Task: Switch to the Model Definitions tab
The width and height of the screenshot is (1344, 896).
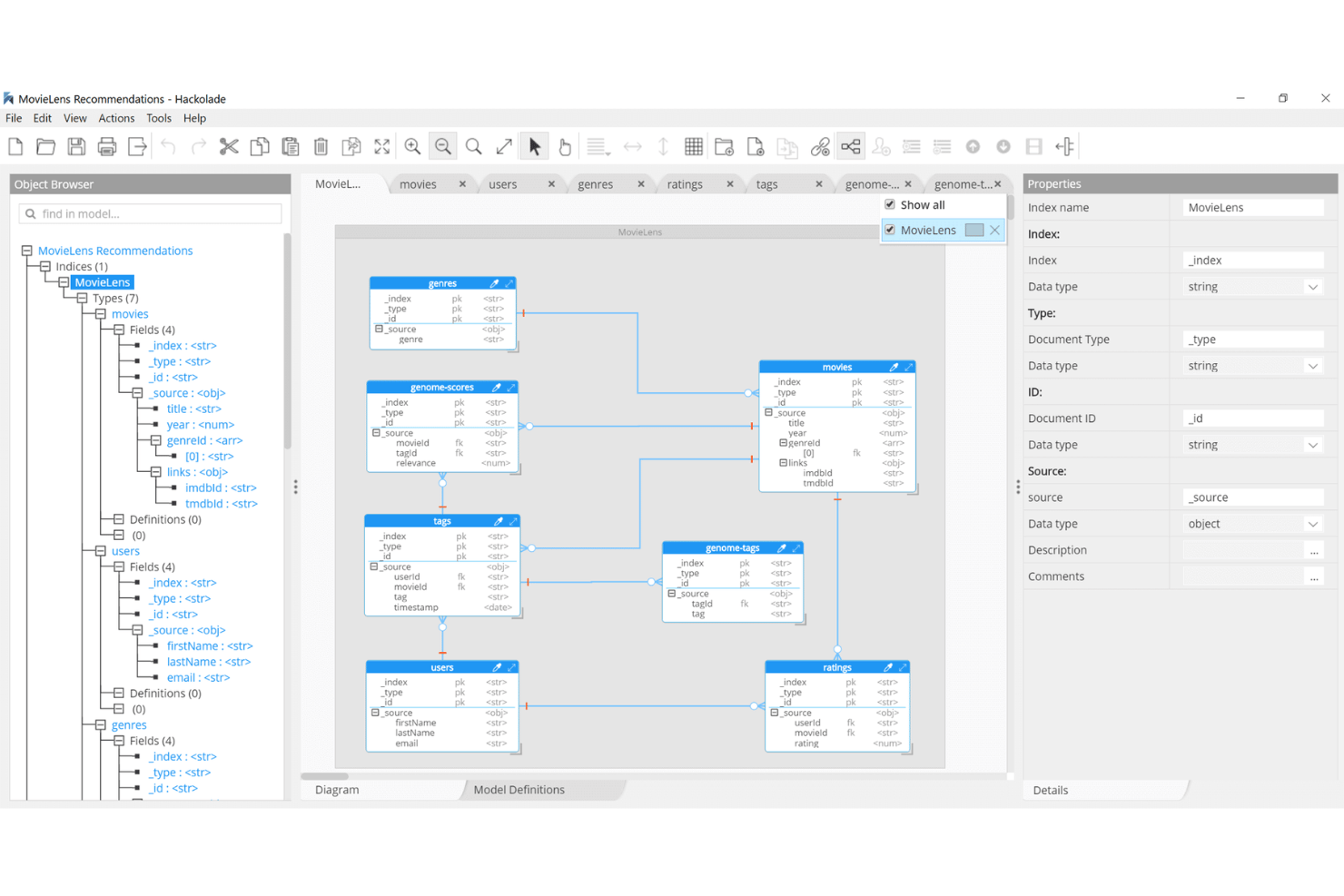Action: click(x=519, y=790)
